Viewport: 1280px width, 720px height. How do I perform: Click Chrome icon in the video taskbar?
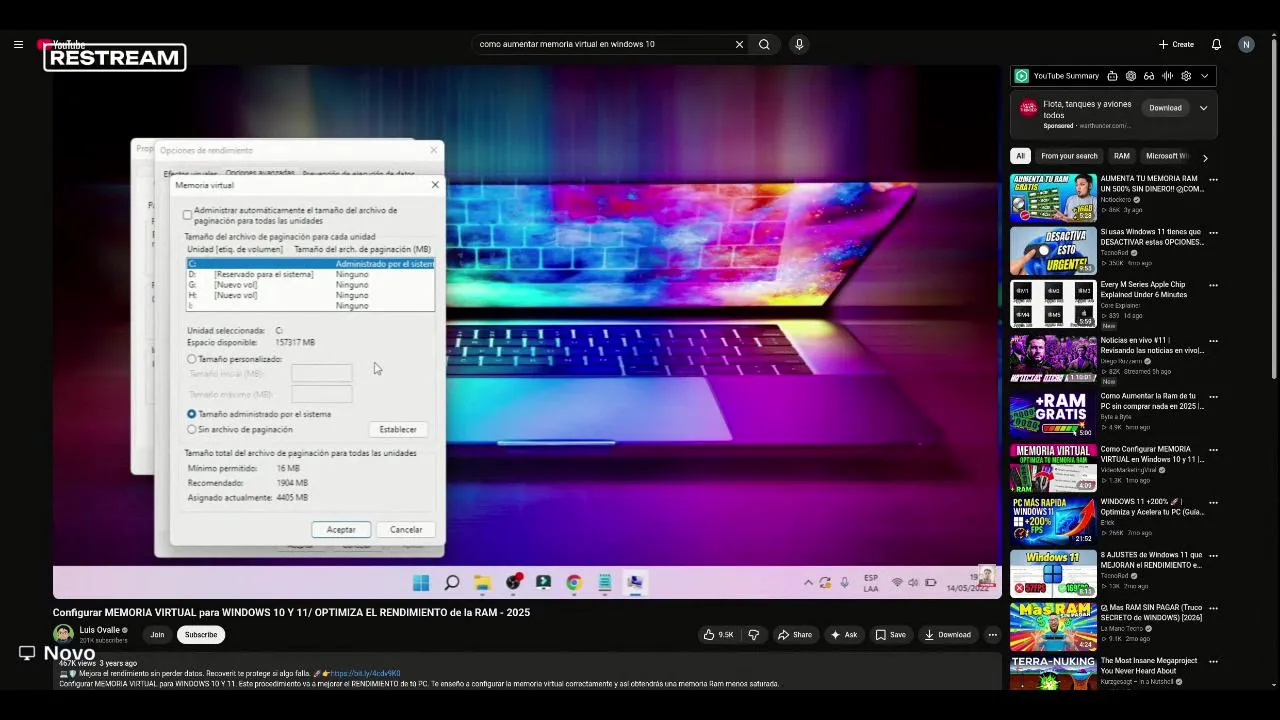pos(574,583)
